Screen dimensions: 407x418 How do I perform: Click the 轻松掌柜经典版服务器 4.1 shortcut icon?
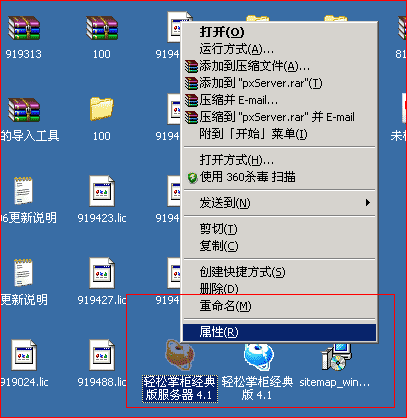click(x=180, y=355)
